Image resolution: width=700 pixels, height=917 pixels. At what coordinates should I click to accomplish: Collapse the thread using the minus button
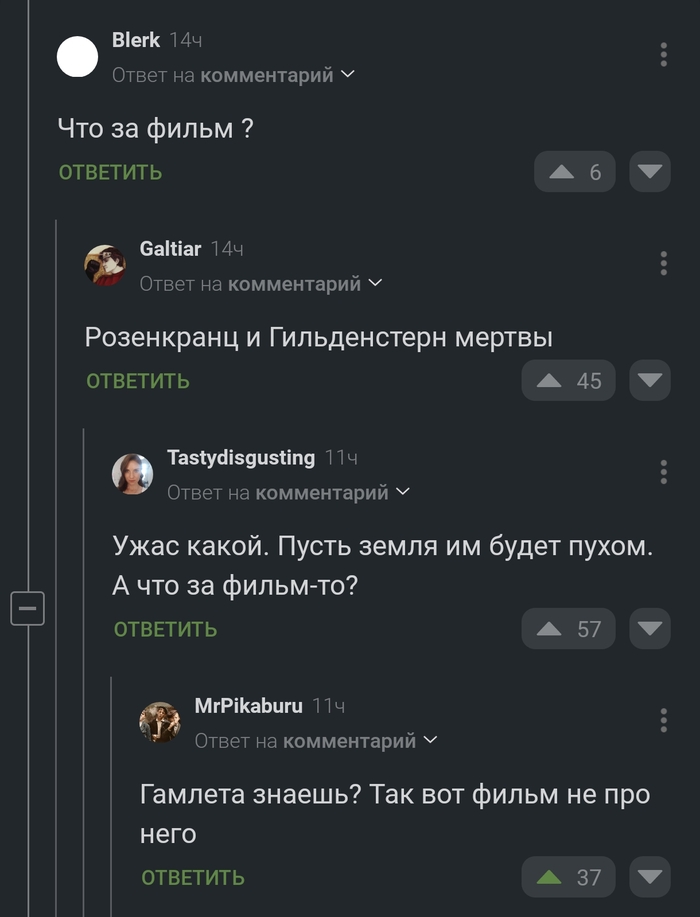(x=29, y=607)
